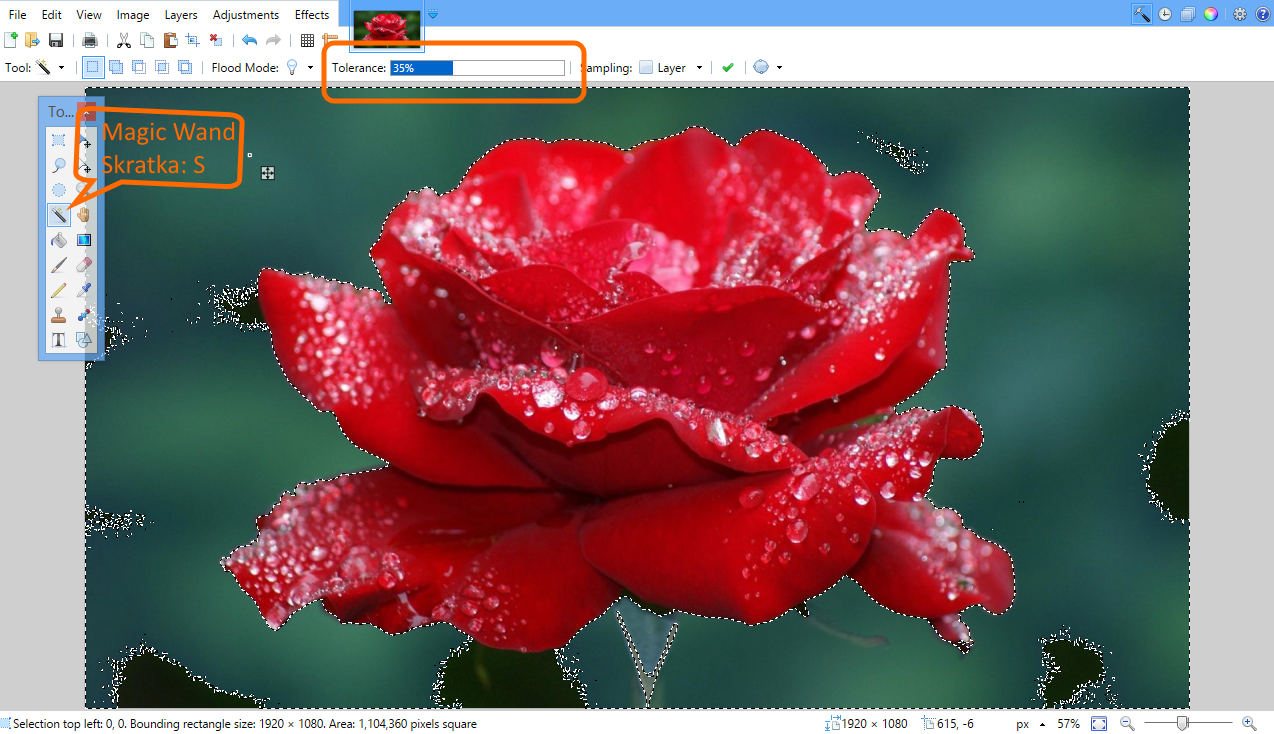Click the zoom-in magnifier button
This screenshot has height=734, width=1274.
coord(1249,723)
